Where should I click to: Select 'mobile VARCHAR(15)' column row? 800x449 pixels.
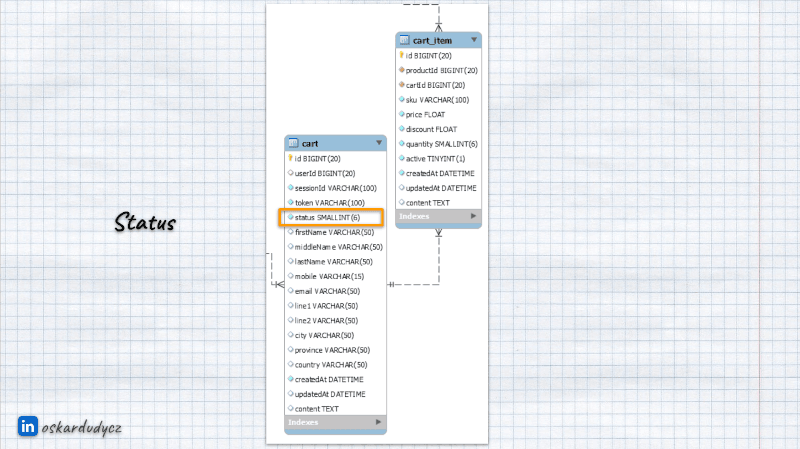pos(335,277)
